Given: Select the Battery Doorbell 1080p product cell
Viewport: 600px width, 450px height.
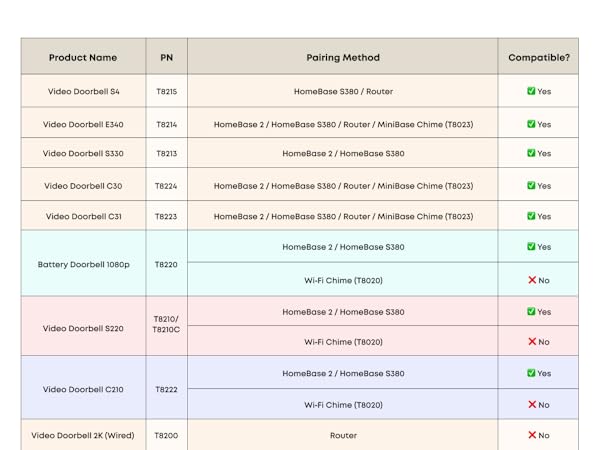Looking at the screenshot, I should [83, 264].
